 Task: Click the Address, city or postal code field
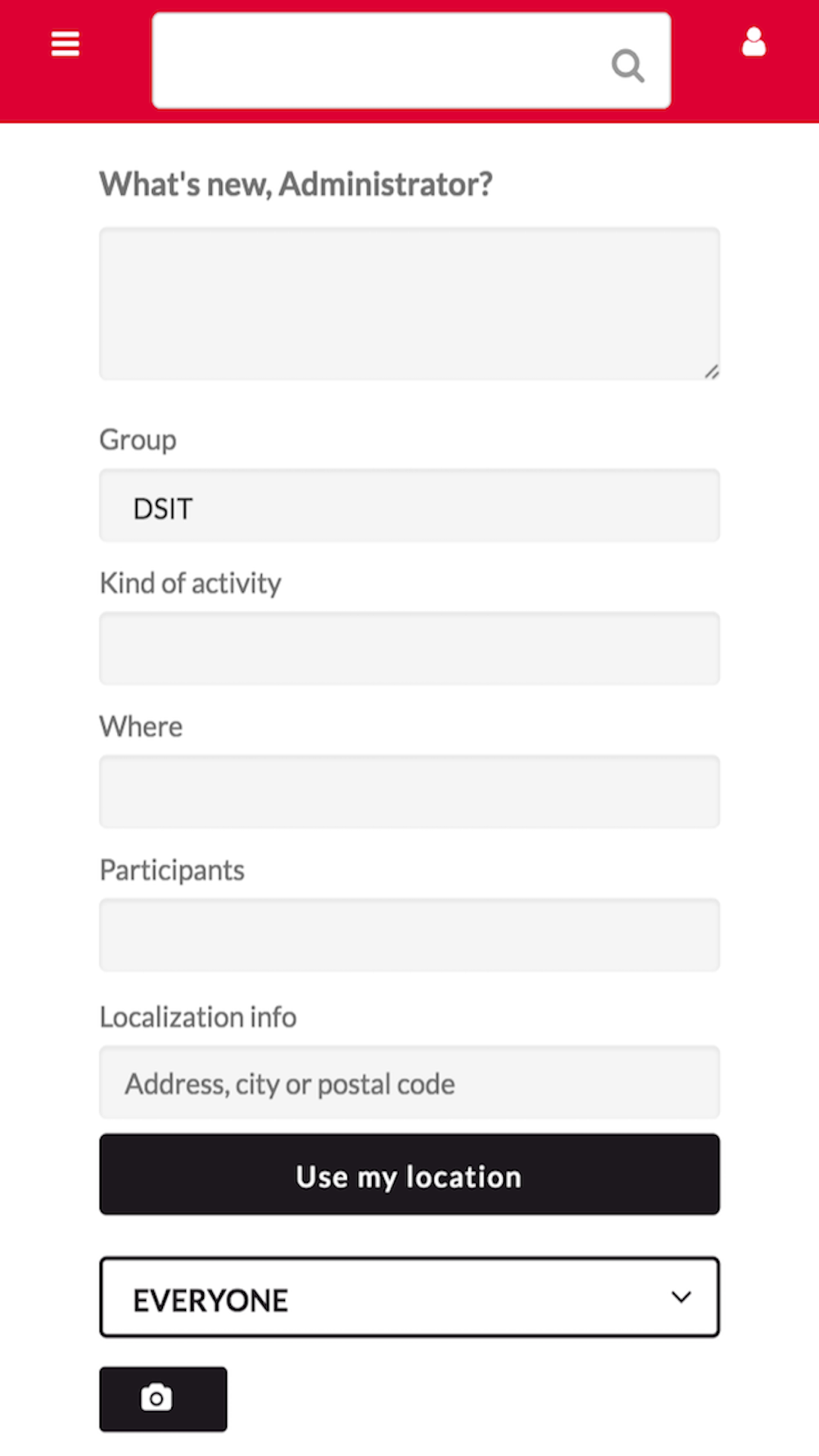[409, 1083]
